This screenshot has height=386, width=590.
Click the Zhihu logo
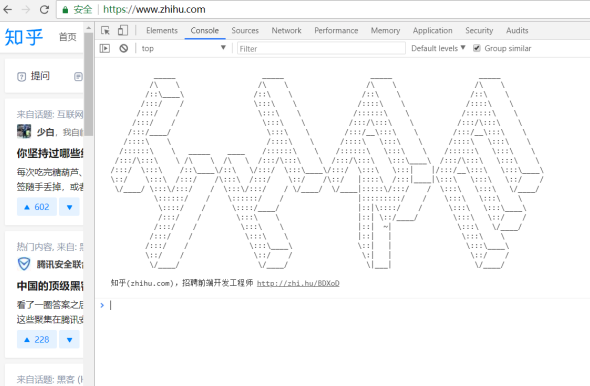point(24,37)
